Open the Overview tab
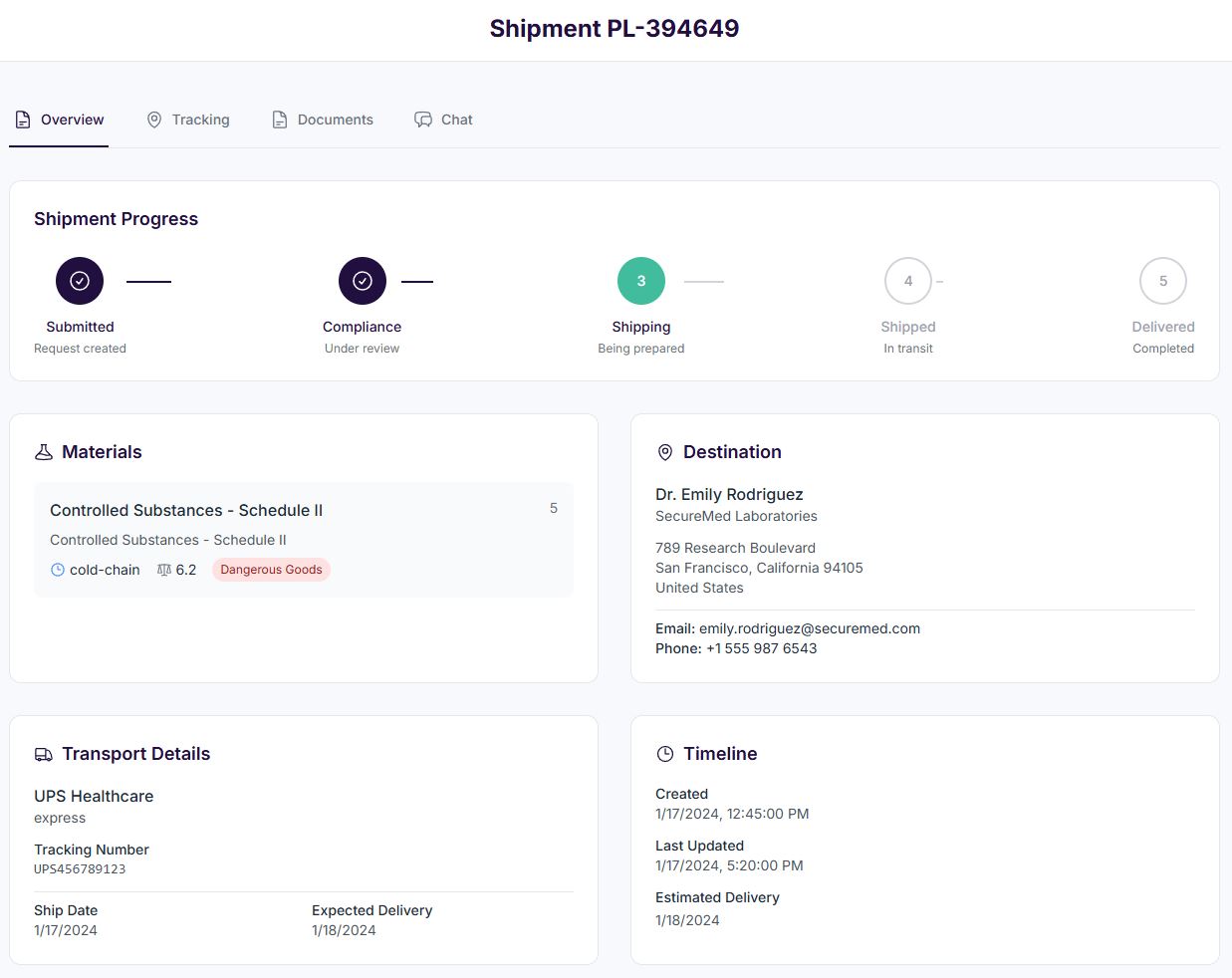The width and height of the screenshot is (1232, 978). (59, 120)
